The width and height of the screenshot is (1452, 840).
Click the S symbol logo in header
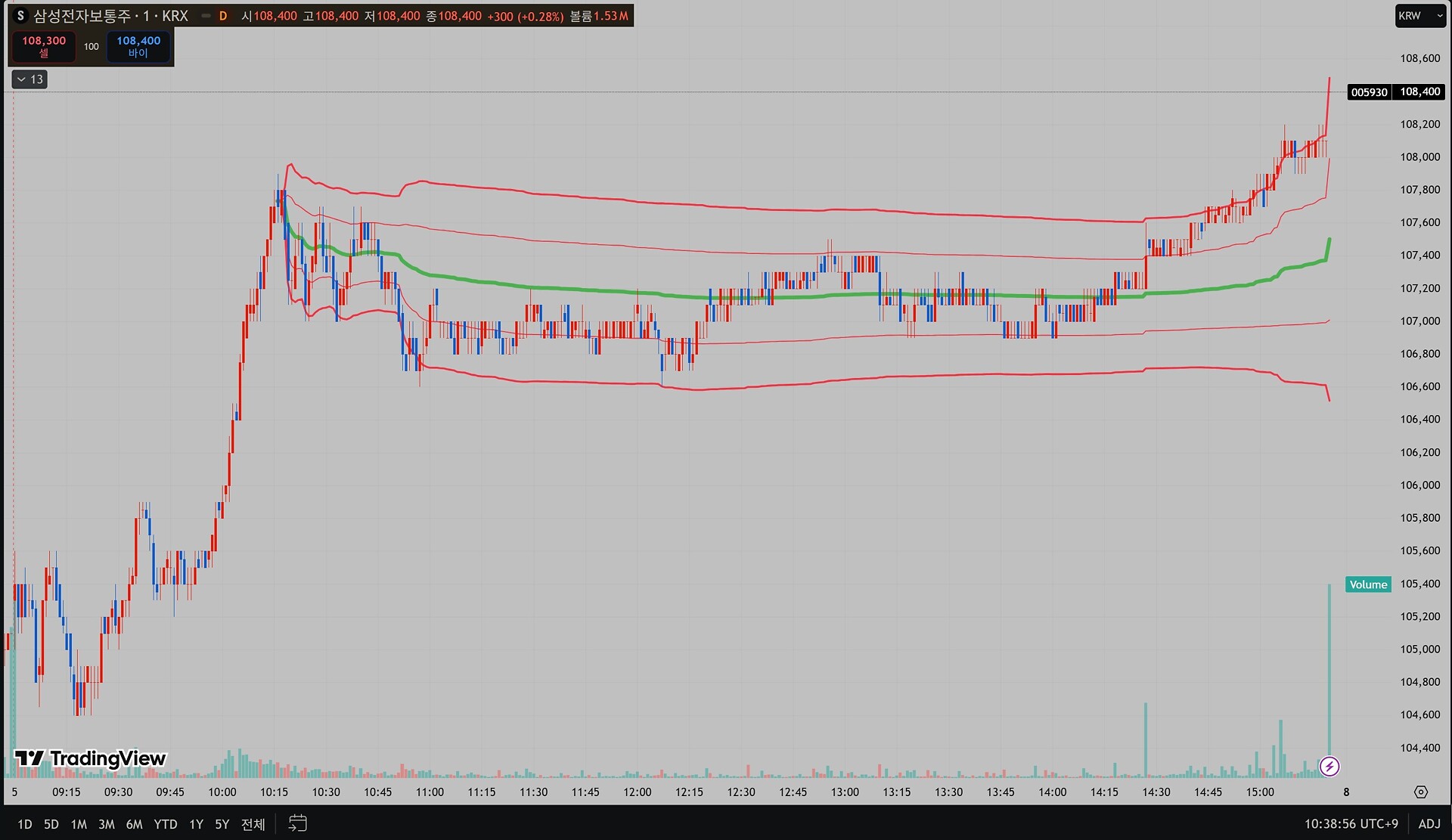tap(20, 16)
